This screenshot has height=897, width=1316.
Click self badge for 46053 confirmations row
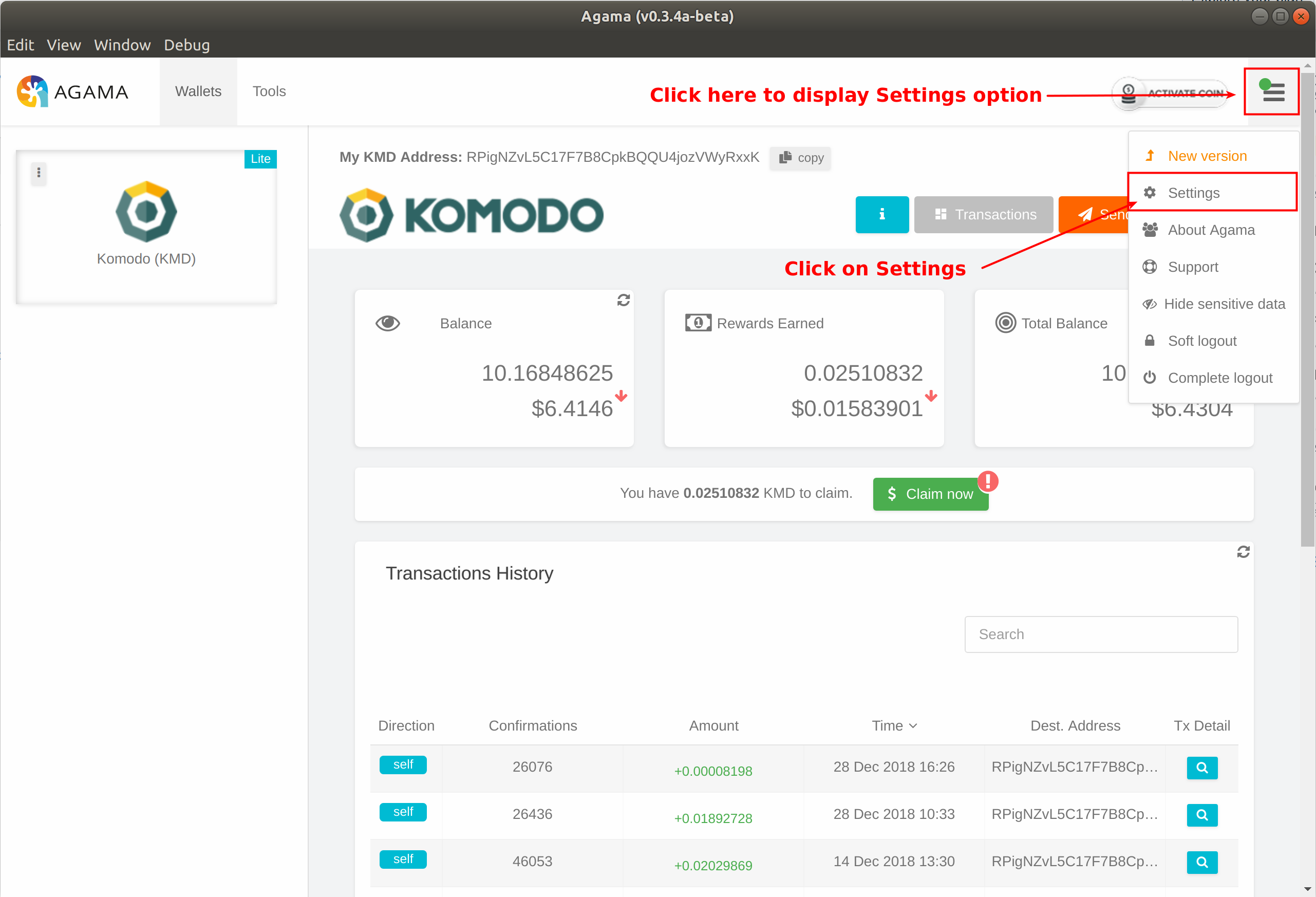click(x=403, y=859)
